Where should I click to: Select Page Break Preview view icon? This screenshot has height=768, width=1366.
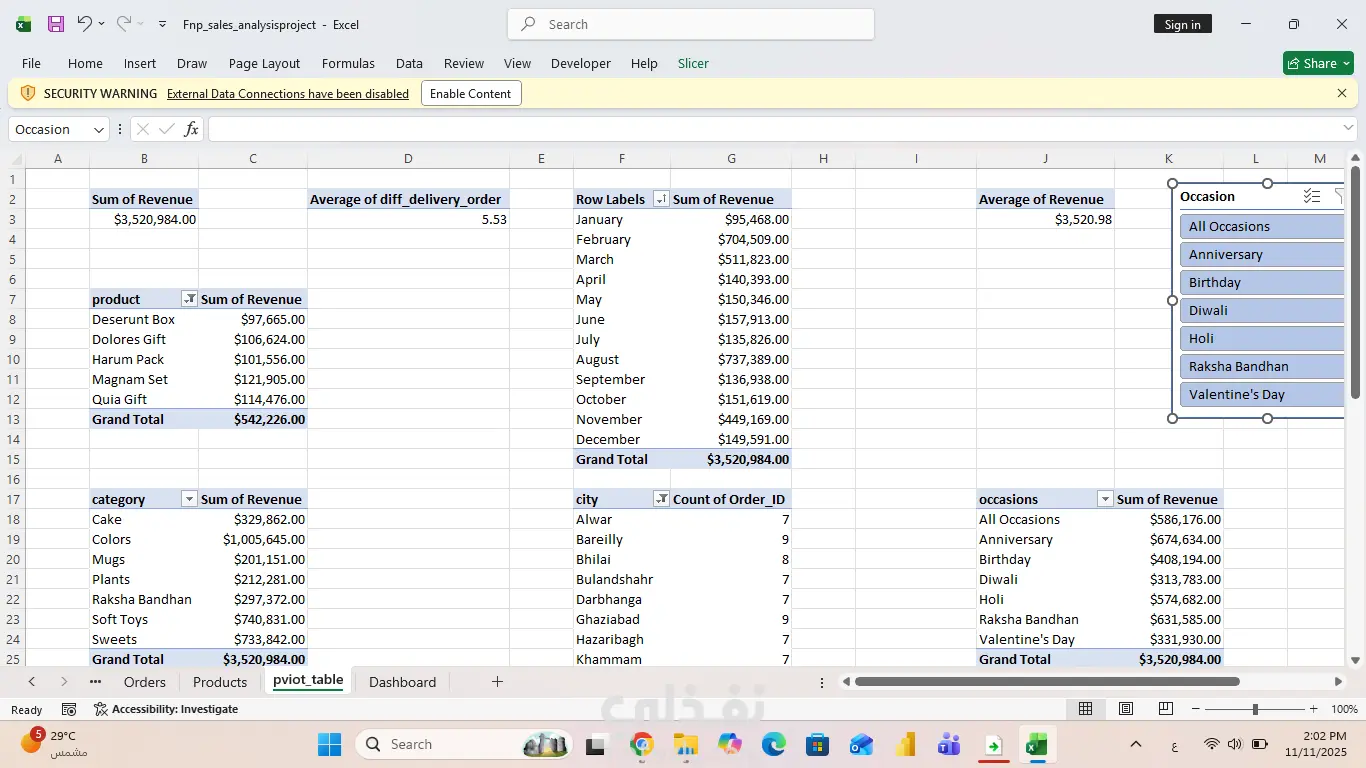point(1165,709)
